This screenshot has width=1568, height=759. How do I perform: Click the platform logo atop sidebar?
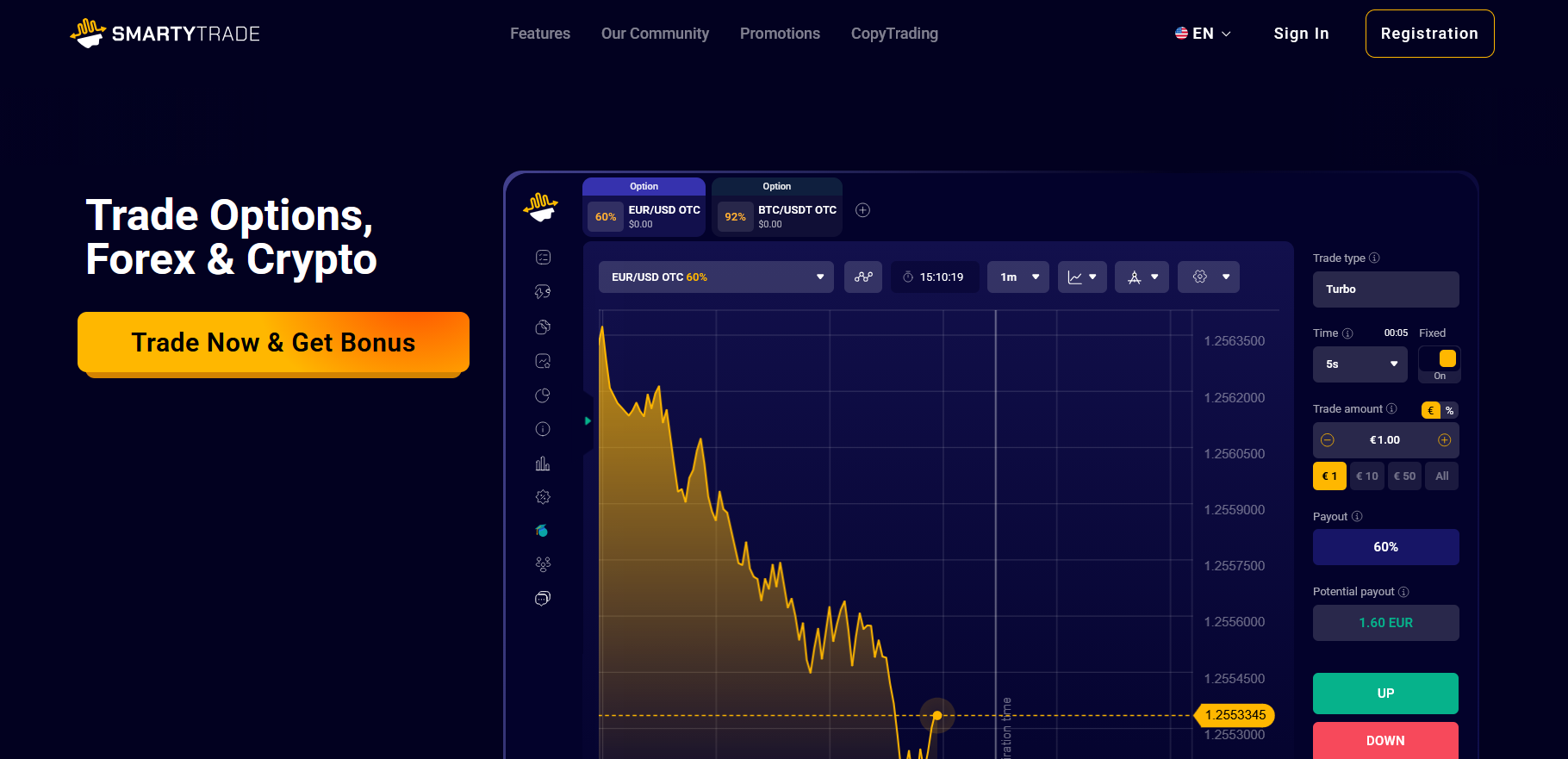tap(541, 208)
